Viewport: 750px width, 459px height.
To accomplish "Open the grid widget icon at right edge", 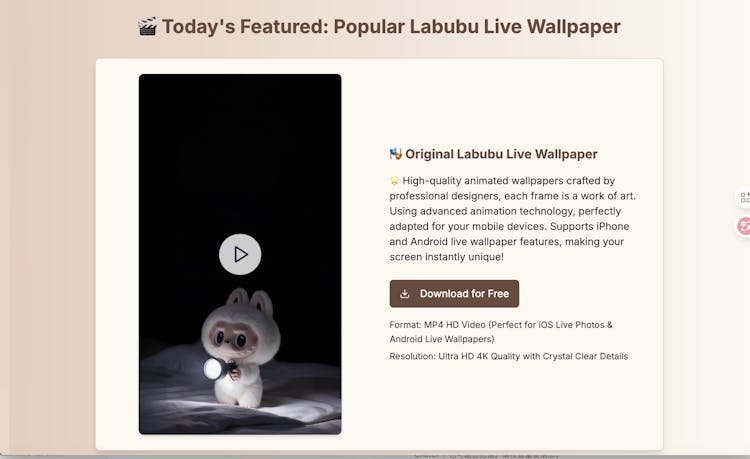I will 744,197.
